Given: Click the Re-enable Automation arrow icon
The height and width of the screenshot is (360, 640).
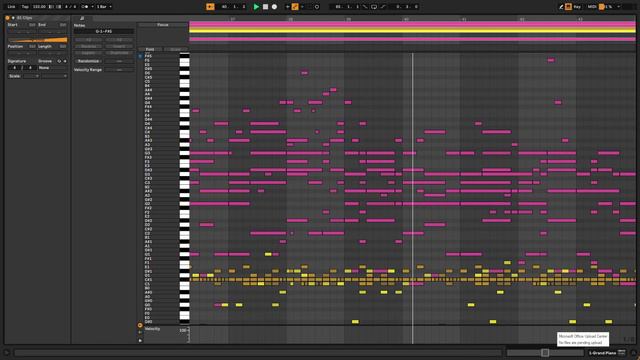Looking at the screenshot, I should [303, 7].
